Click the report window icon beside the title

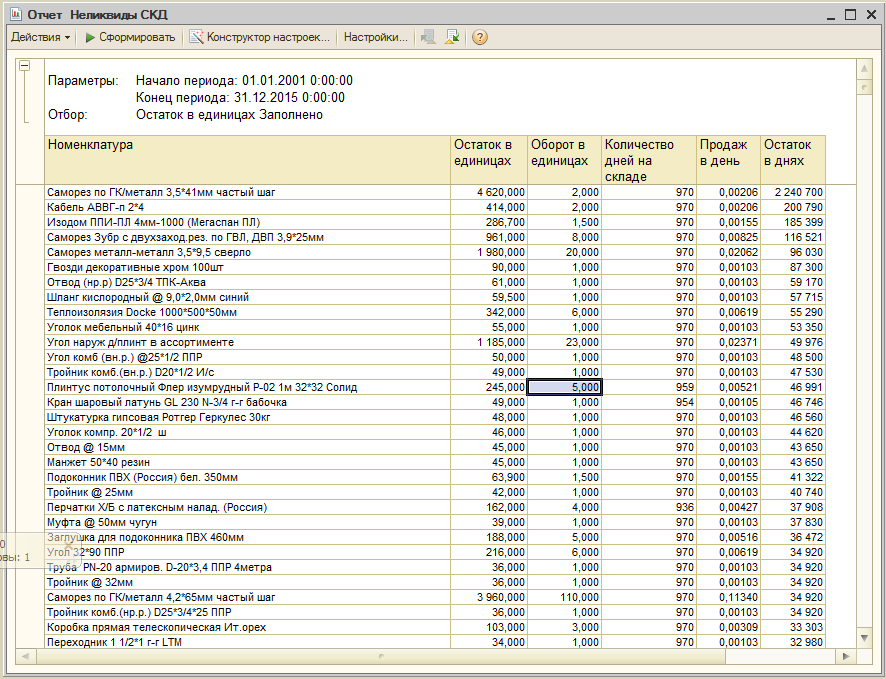pos(15,14)
